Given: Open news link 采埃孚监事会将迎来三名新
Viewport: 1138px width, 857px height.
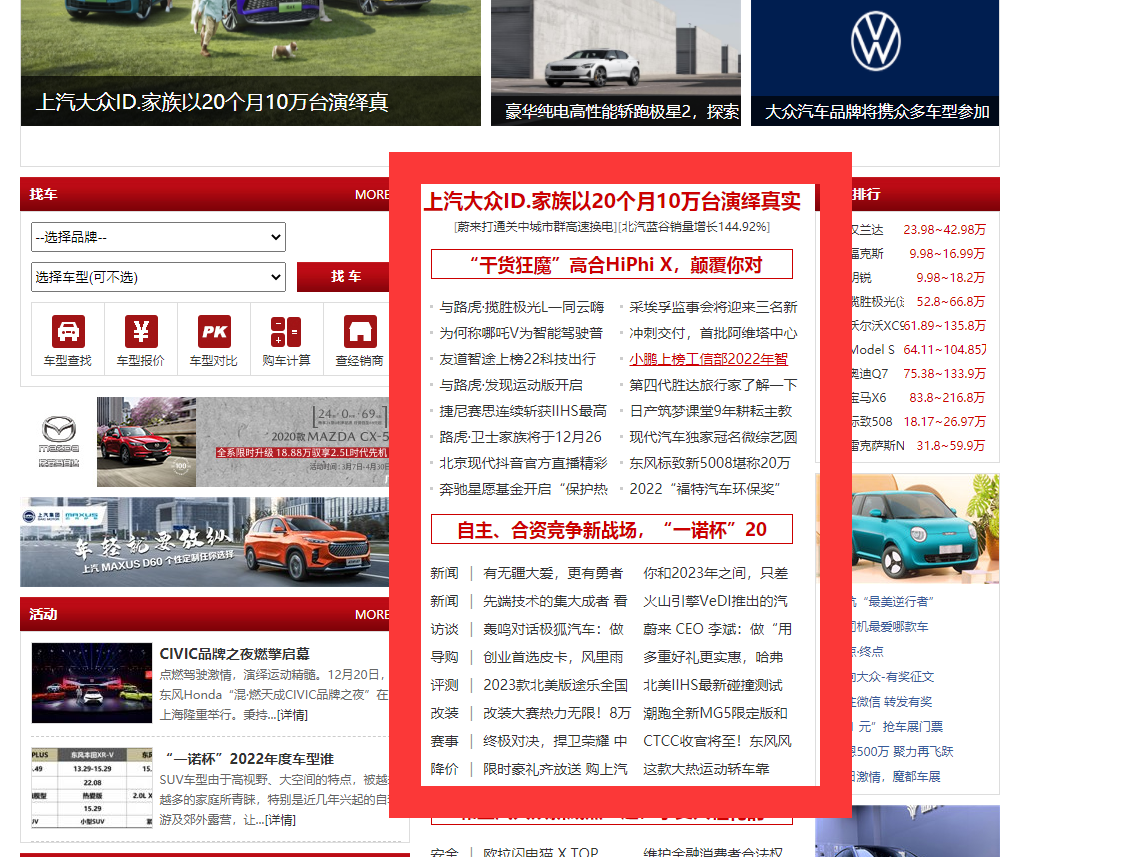Looking at the screenshot, I should click(x=713, y=308).
